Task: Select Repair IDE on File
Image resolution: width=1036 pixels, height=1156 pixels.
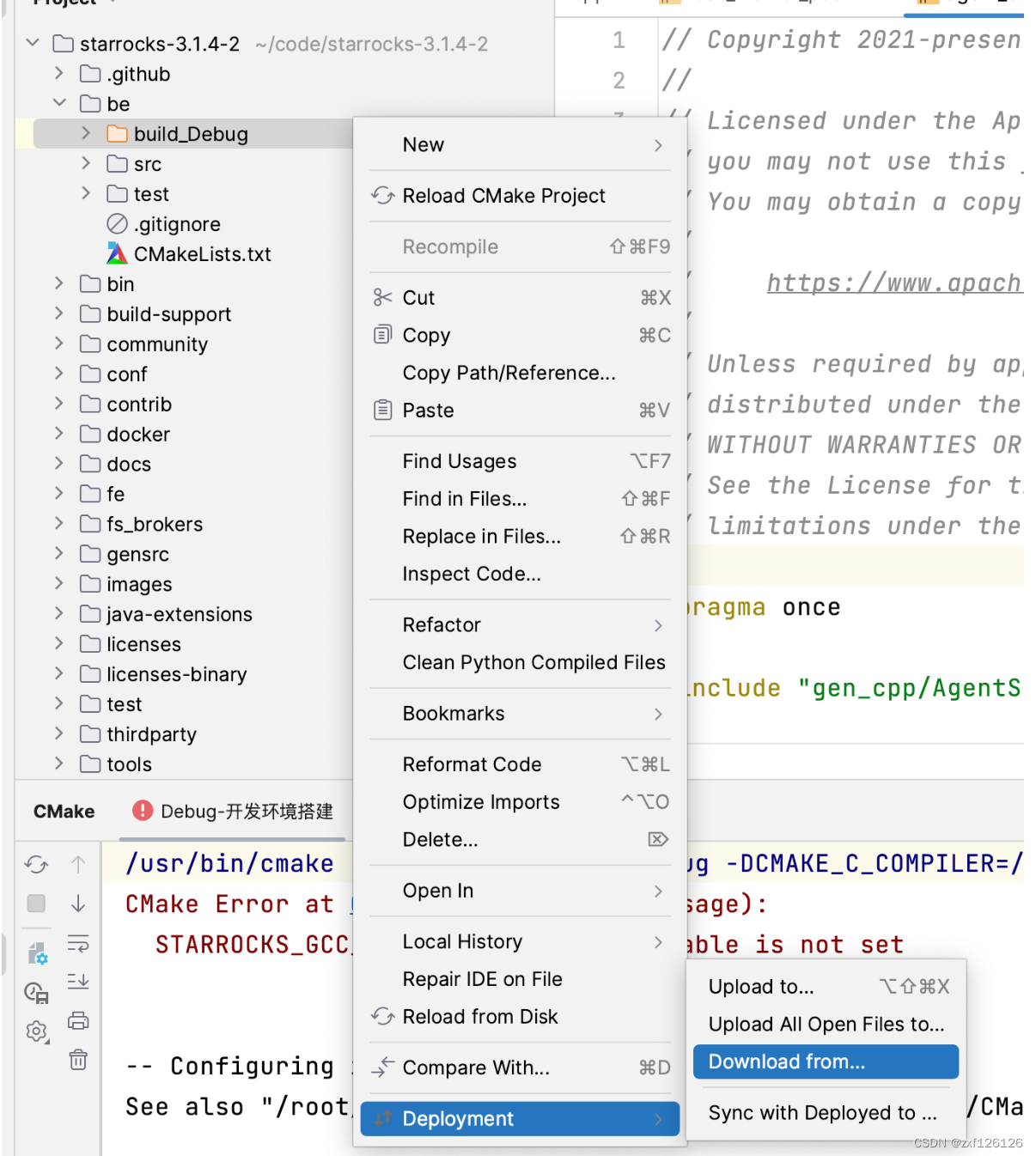Action: (520, 979)
